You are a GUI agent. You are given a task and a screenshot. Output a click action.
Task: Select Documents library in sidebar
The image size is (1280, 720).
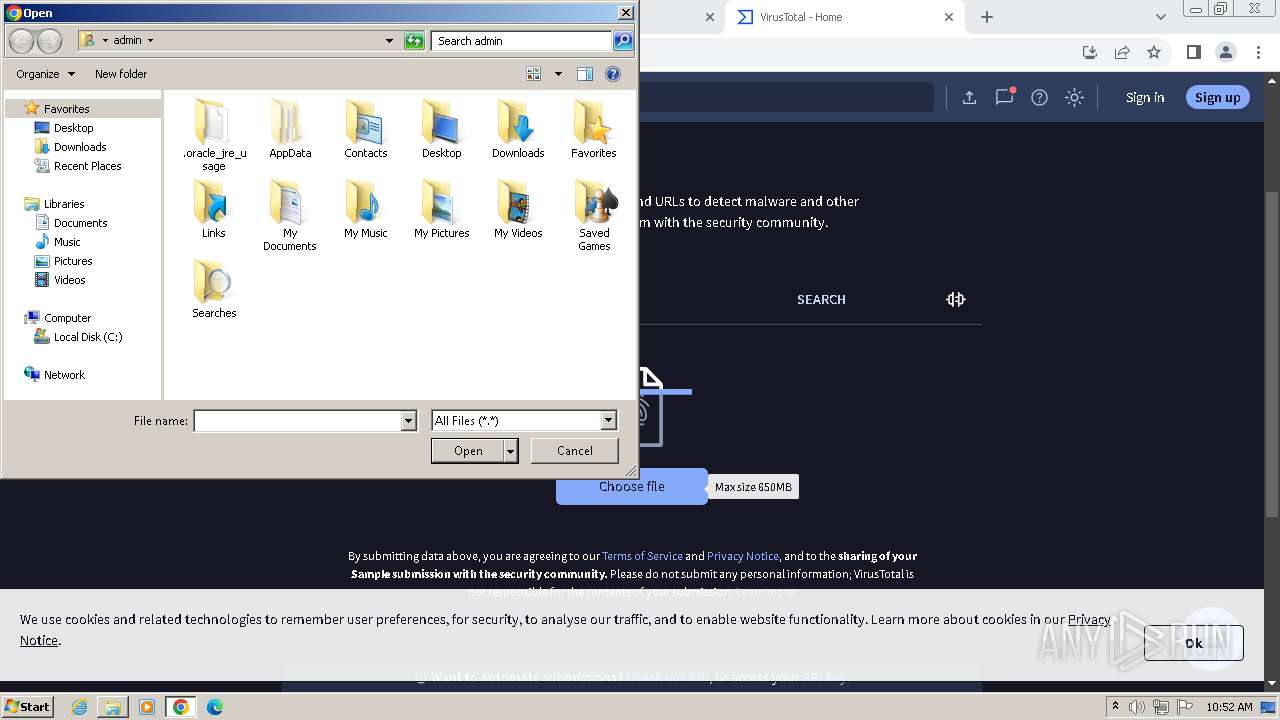[81, 223]
